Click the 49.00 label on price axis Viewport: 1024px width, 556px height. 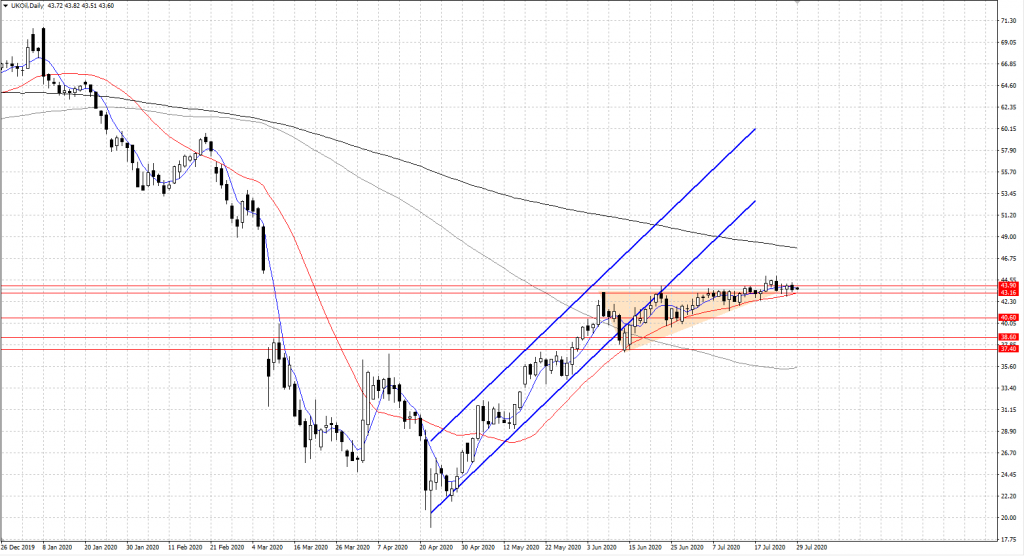[x=1008, y=237]
